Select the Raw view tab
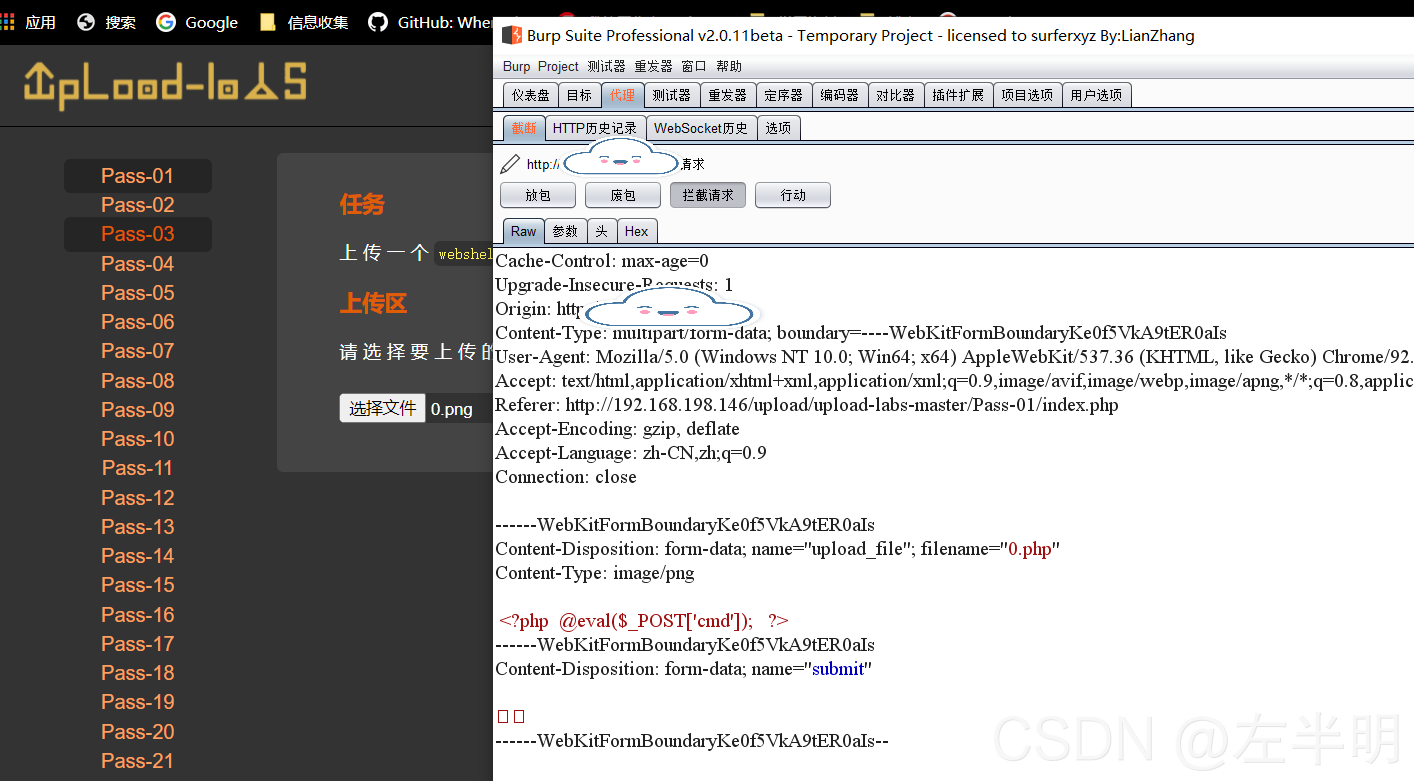The width and height of the screenshot is (1414, 781). click(524, 231)
